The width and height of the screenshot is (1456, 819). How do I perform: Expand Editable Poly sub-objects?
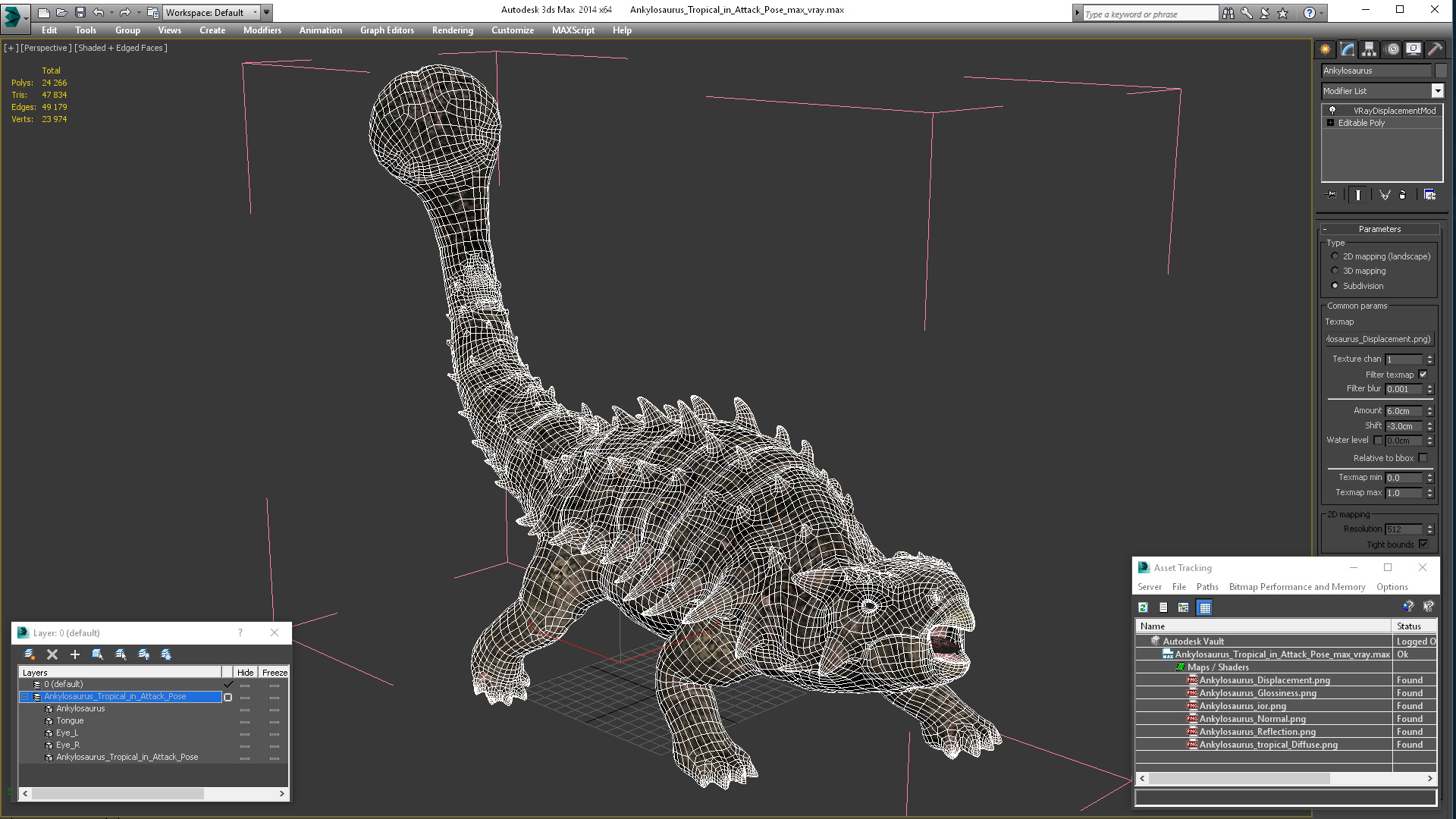1330,123
